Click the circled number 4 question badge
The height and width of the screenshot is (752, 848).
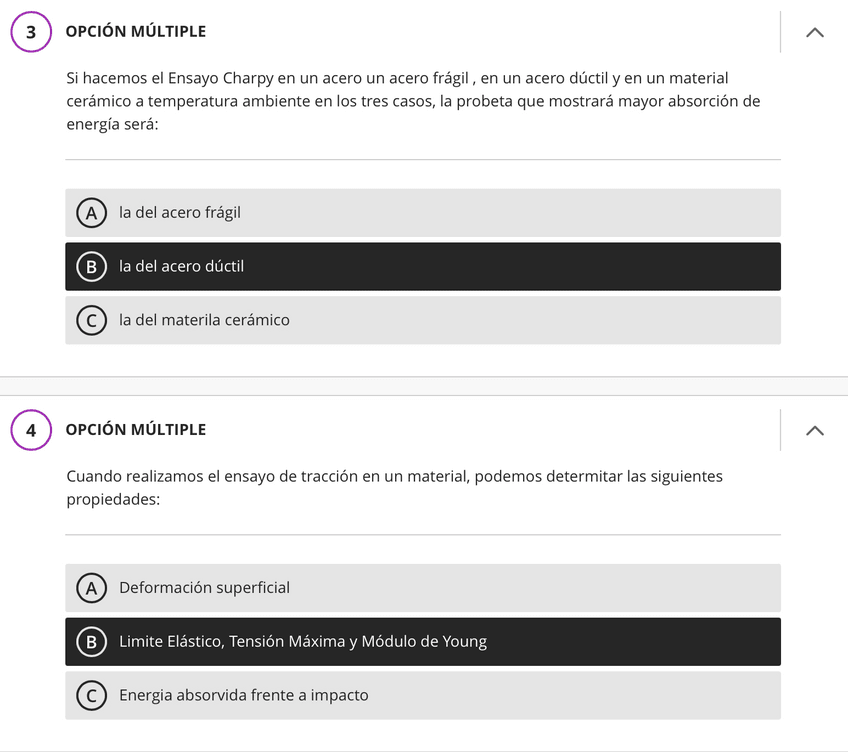click(31, 430)
